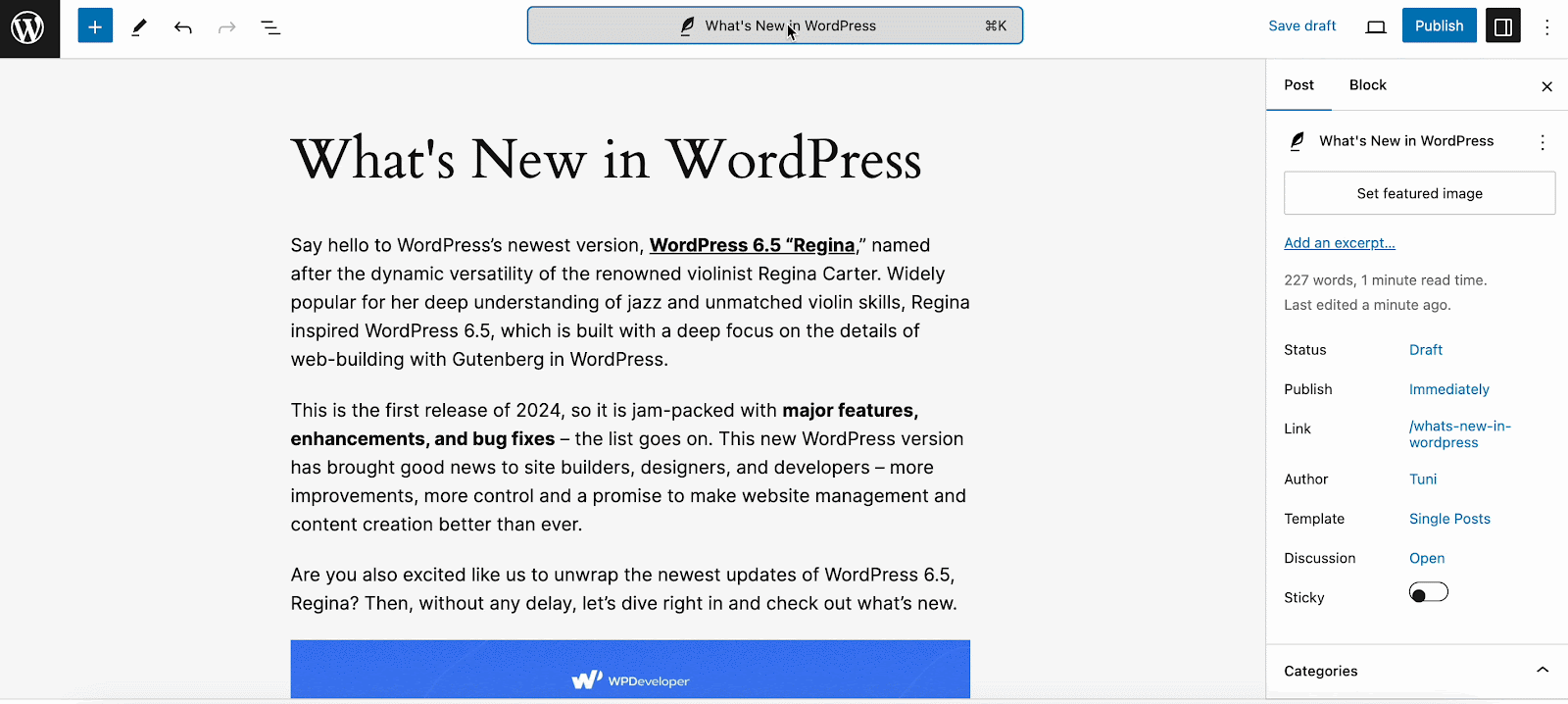The height and width of the screenshot is (704, 1568).
Task: Toggle the Settings sidebar panel icon
Action: pos(1503,26)
